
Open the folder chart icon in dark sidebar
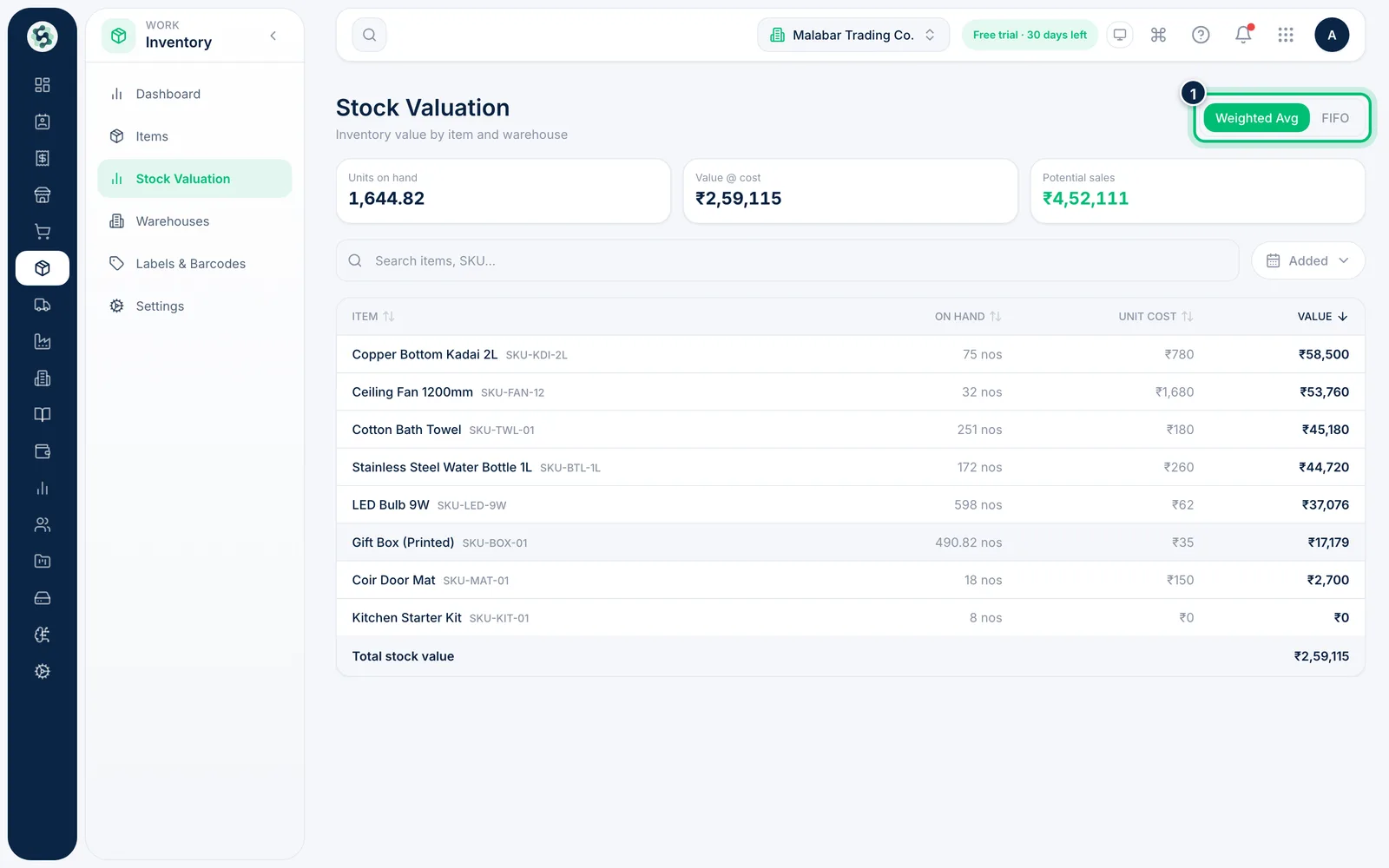pyautogui.click(x=42, y=562)
